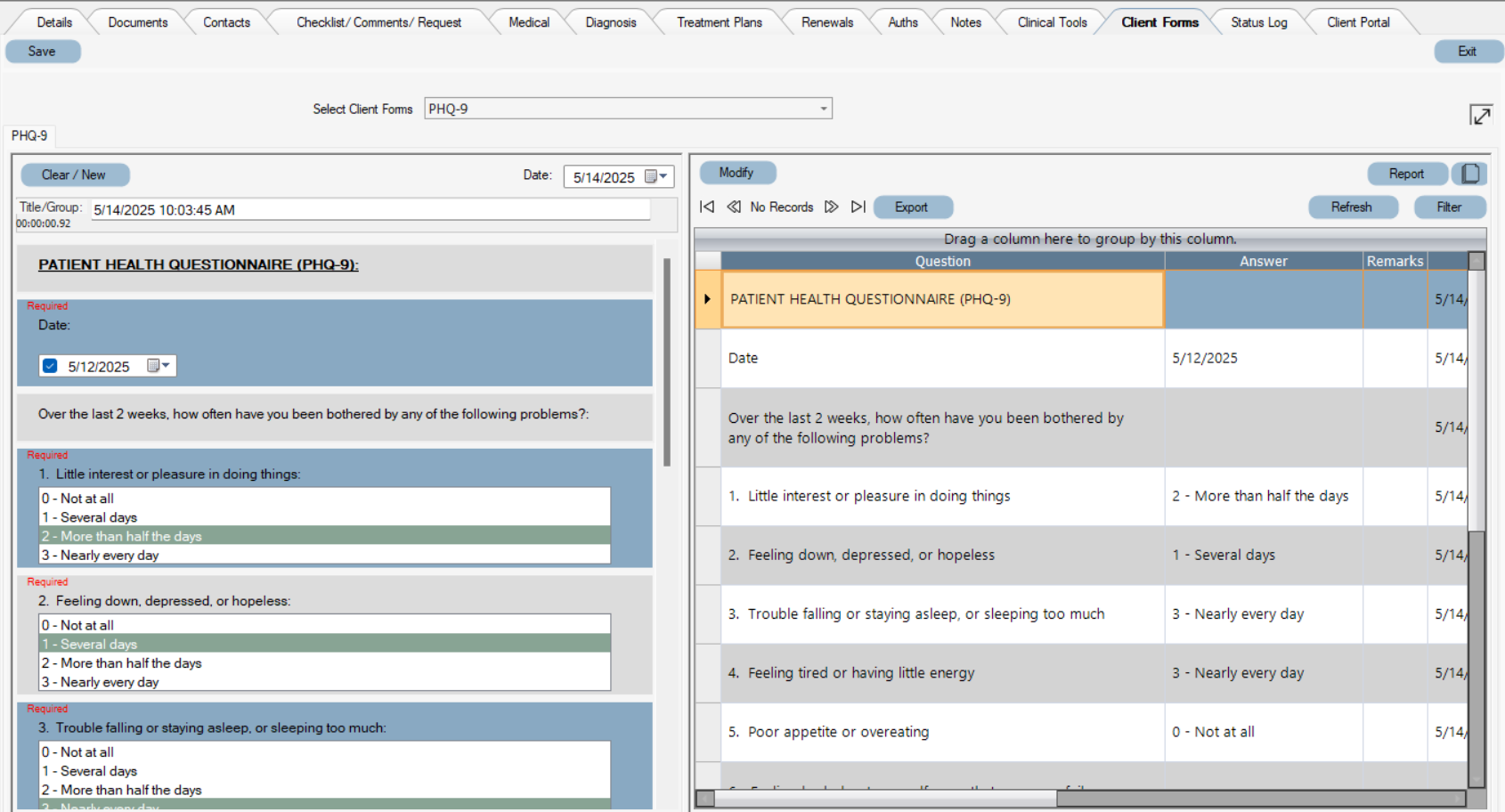Start a new form with Clear / New

[x=75, y=175]
